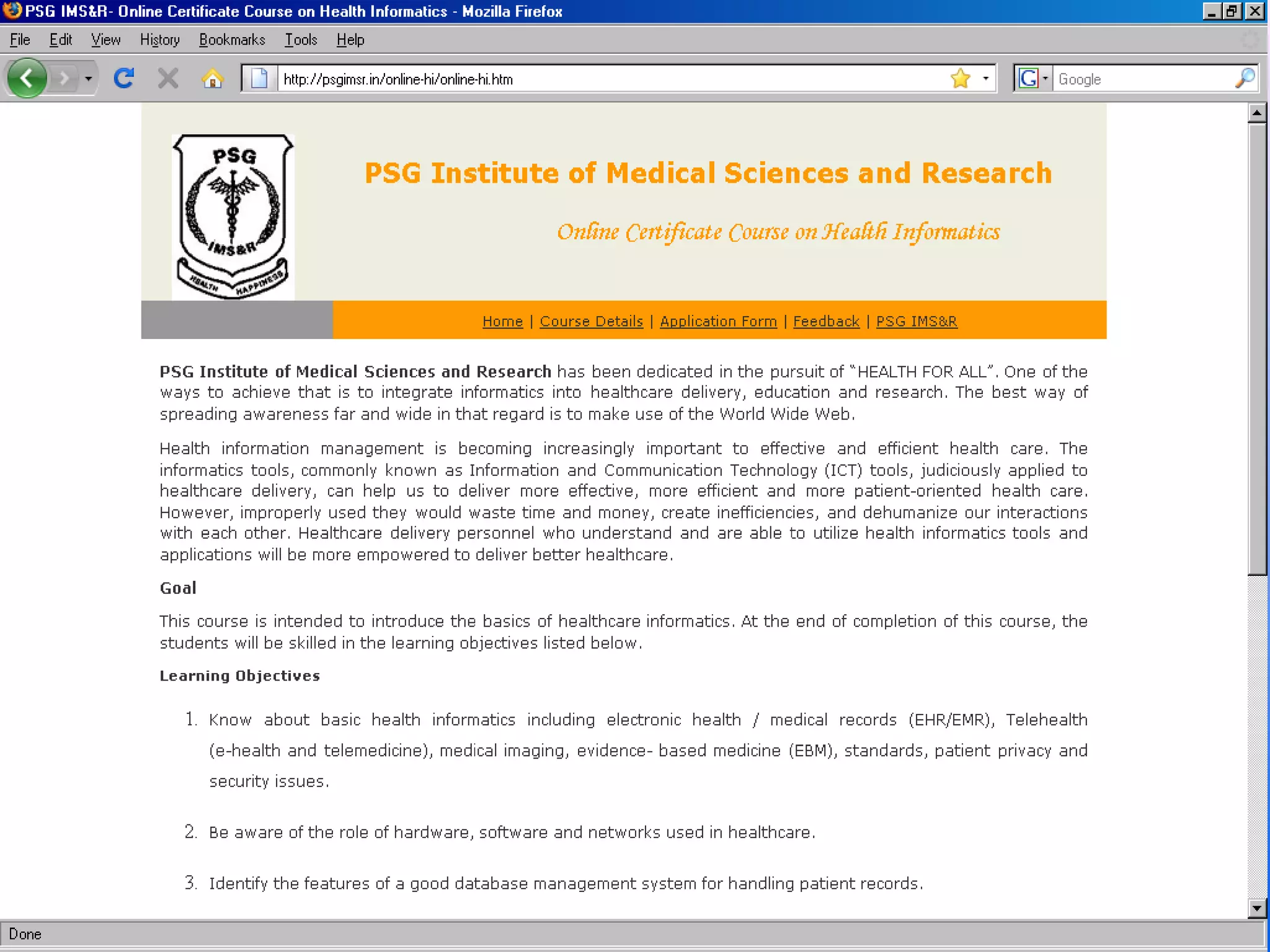Restore down the Firefox window
The width and height of the screenshot is (1270, 952).
[x=1232, y=11]
